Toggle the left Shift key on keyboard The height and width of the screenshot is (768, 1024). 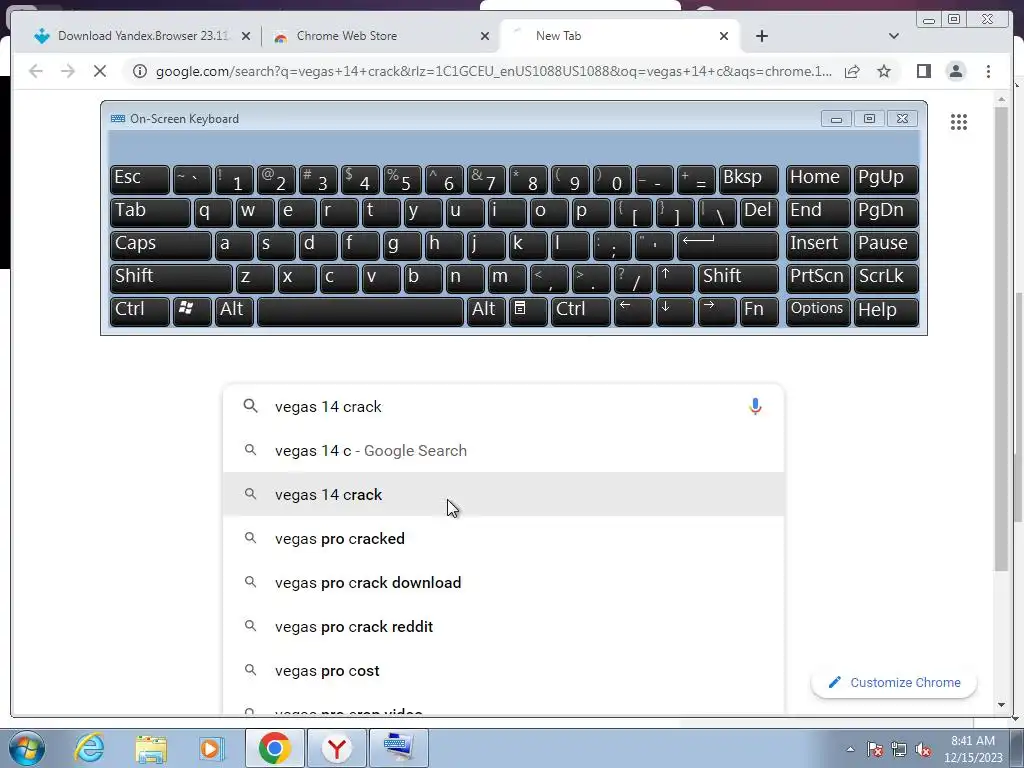tap(171, 278)
